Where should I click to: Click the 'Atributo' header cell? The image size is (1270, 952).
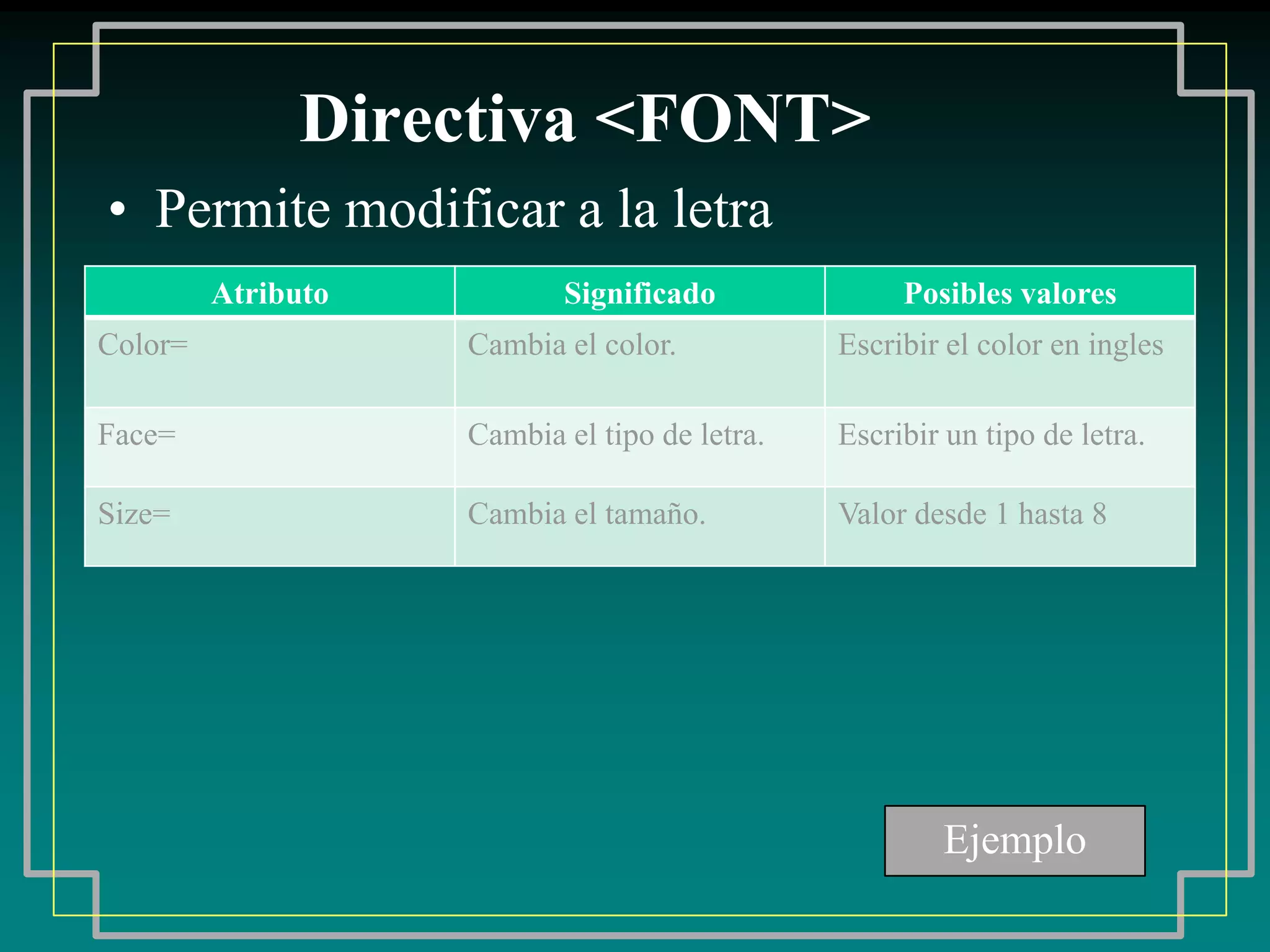(x=270, y=292)
